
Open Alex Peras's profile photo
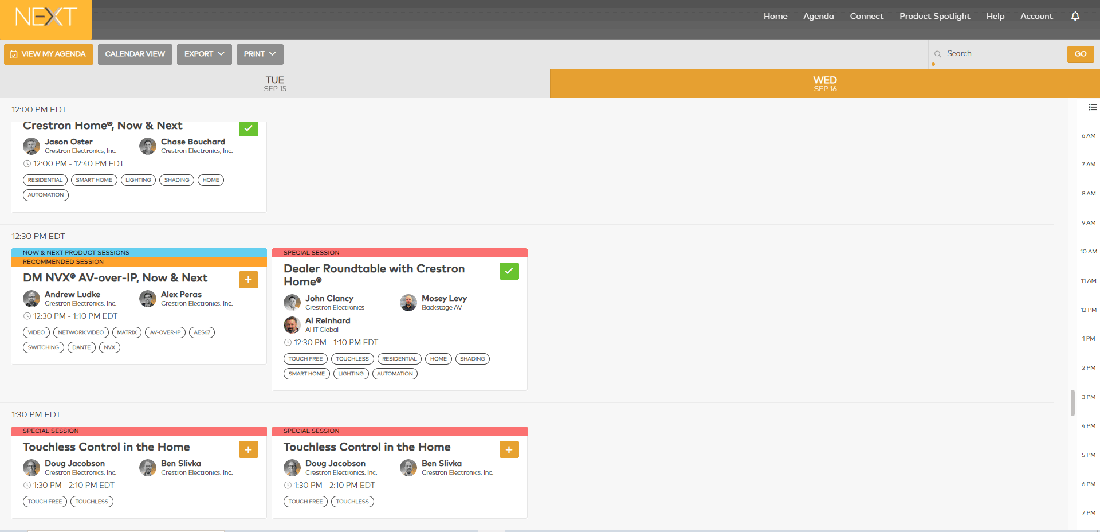click(x=147, y=298)
